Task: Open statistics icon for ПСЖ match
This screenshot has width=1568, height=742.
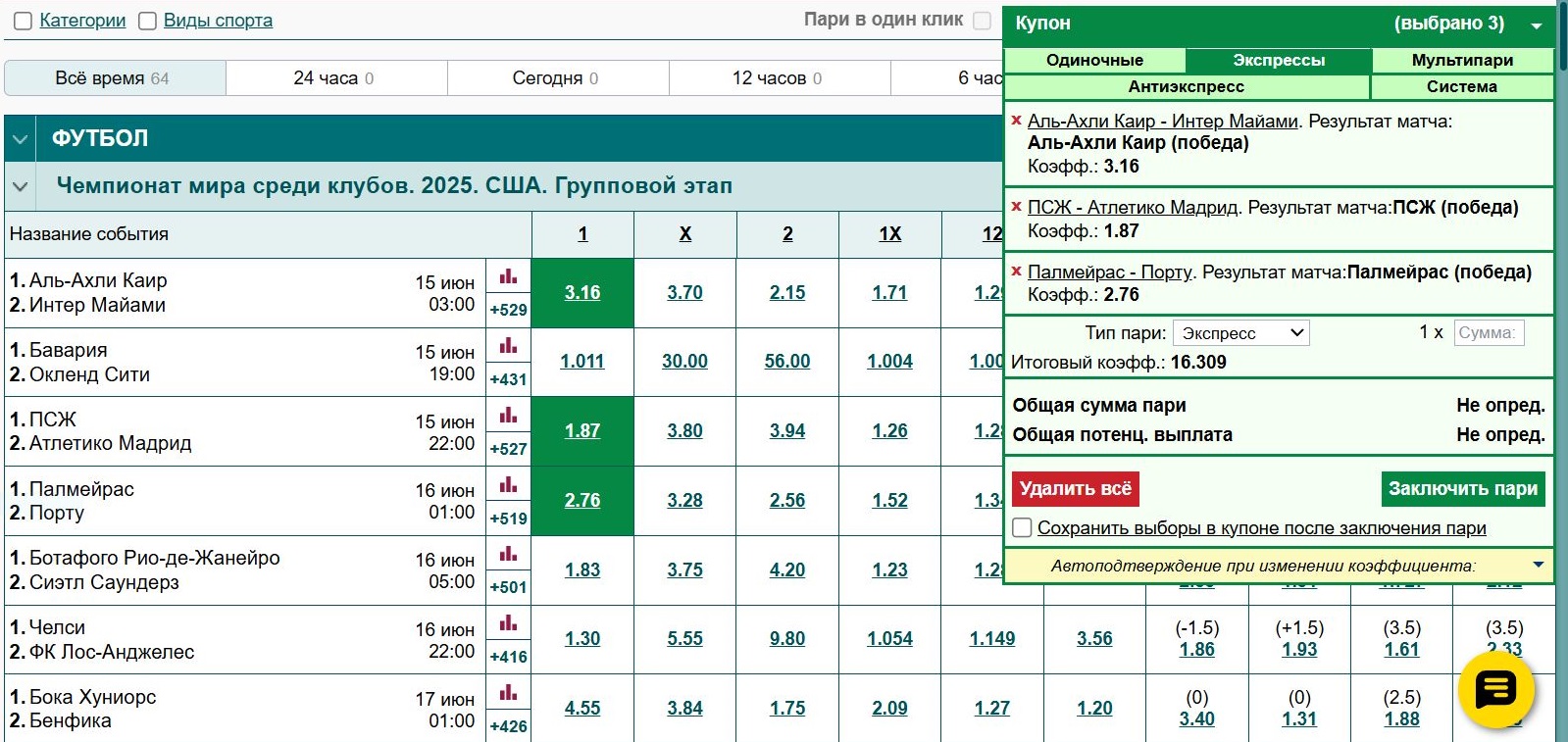Action: (x=508, y=415)
